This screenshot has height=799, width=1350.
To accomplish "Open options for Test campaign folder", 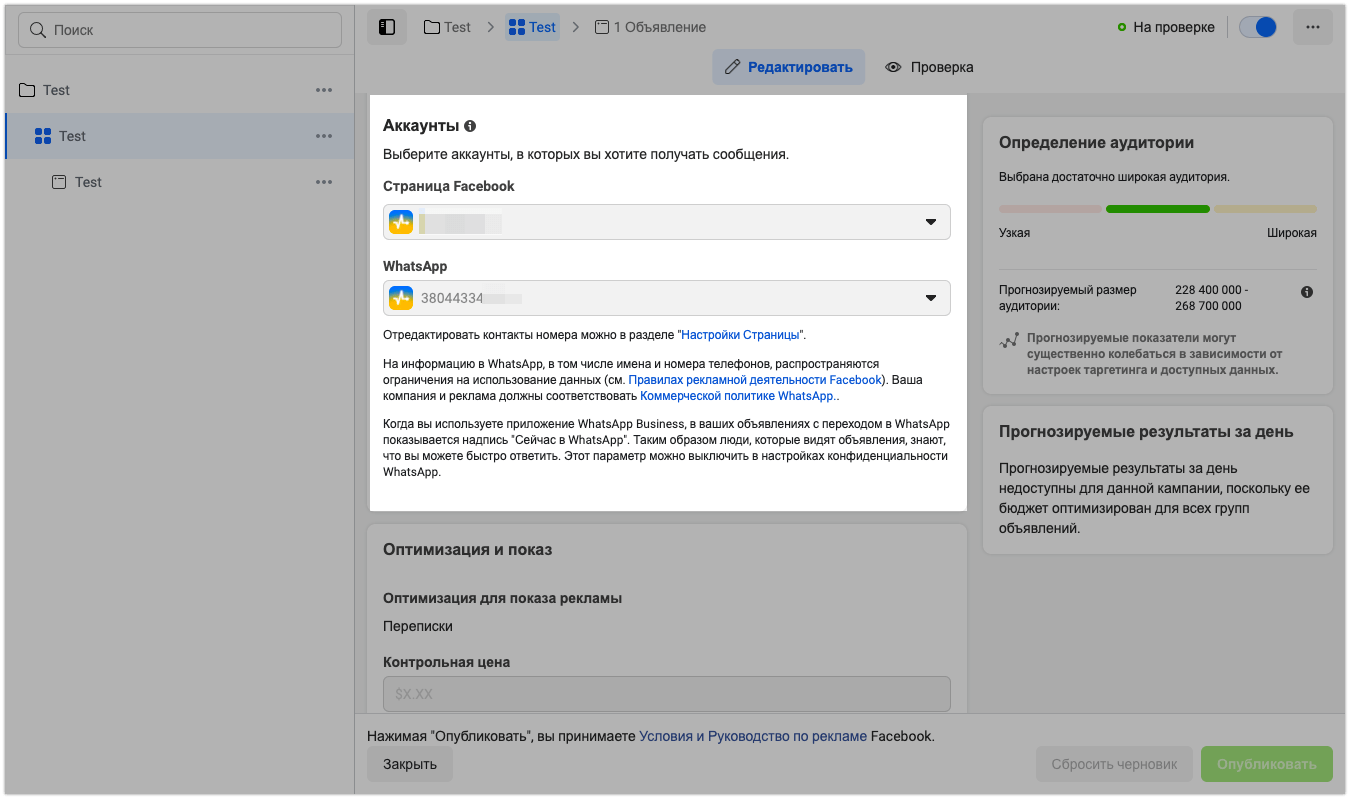I will click(324, 90).
